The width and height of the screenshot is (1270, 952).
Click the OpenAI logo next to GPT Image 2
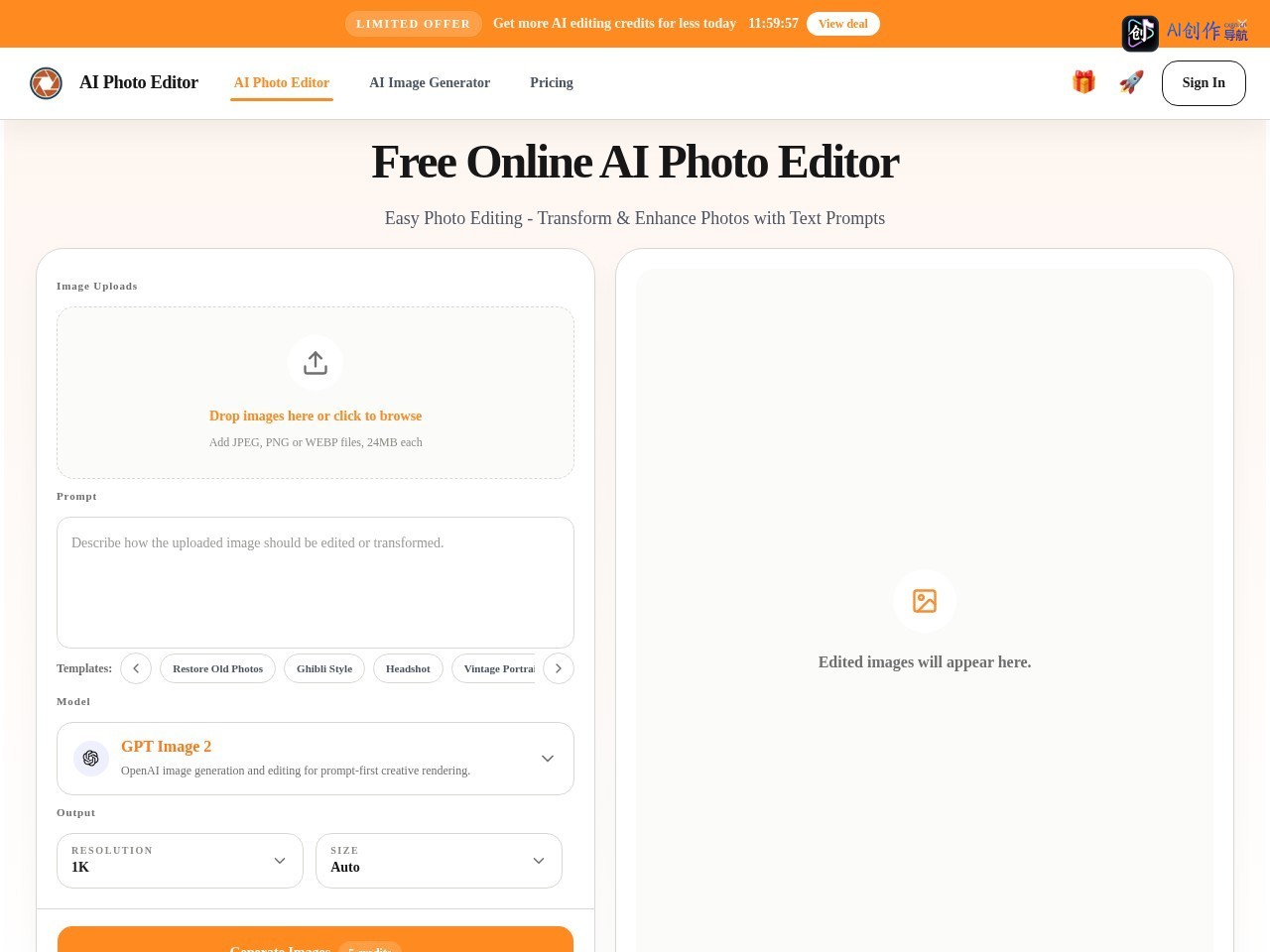[91, 759]
